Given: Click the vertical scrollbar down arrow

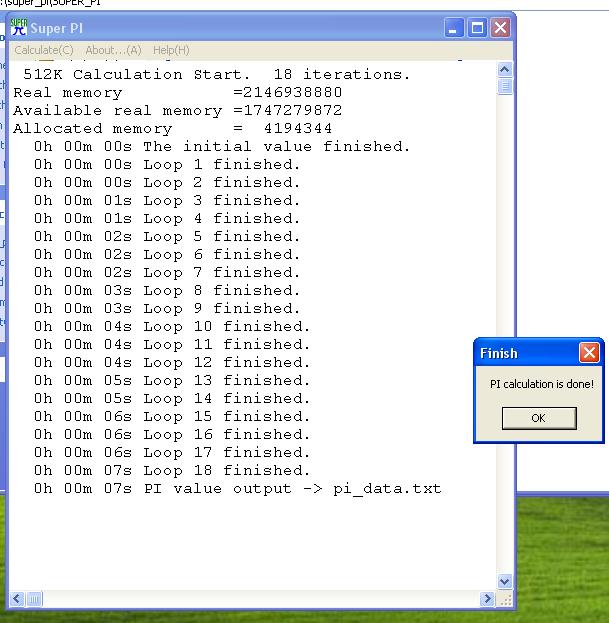Looking at the screenshot, I should (504, 581).
